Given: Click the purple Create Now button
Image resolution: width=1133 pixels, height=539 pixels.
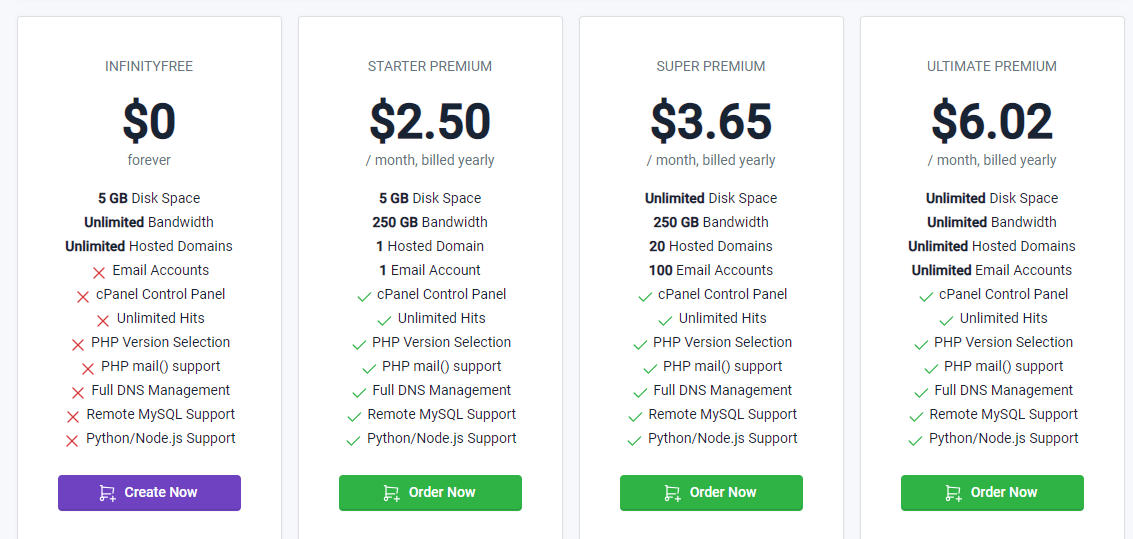Looking at the screenshot, I should 150,493.
